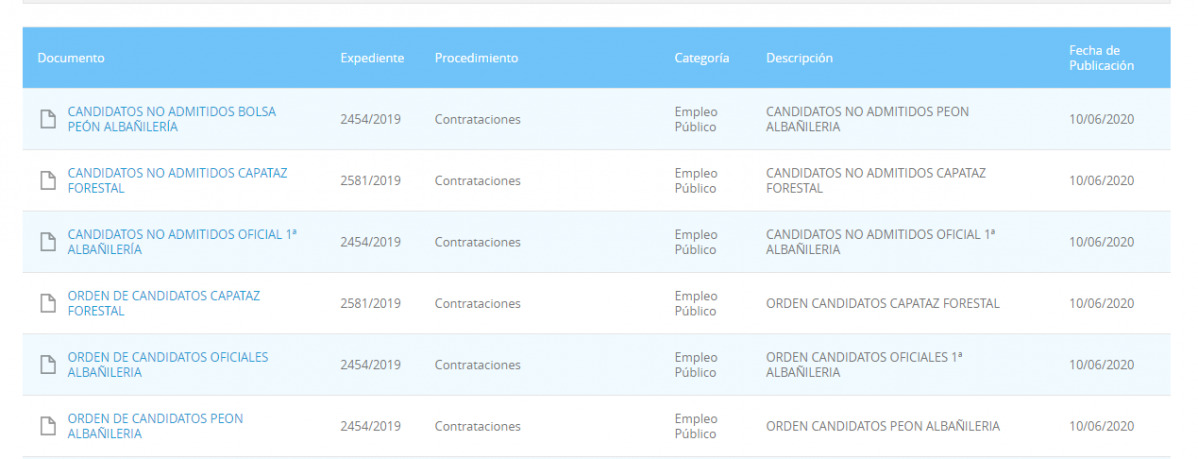Viewport: 1198px width, 459px height.
Task: Select expediente 2581/2019 in Orden Capataz row
Action: [371, 303]
